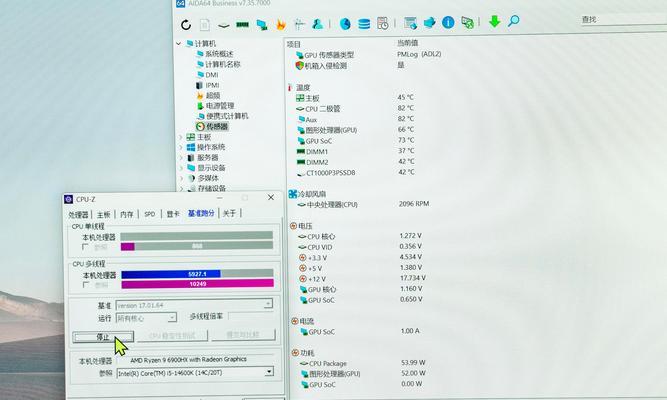This screenshot has height=400, width=667.
Task: Expand the 多媒体 tree node
Action: pyautogui.click(x=182, y=178)
